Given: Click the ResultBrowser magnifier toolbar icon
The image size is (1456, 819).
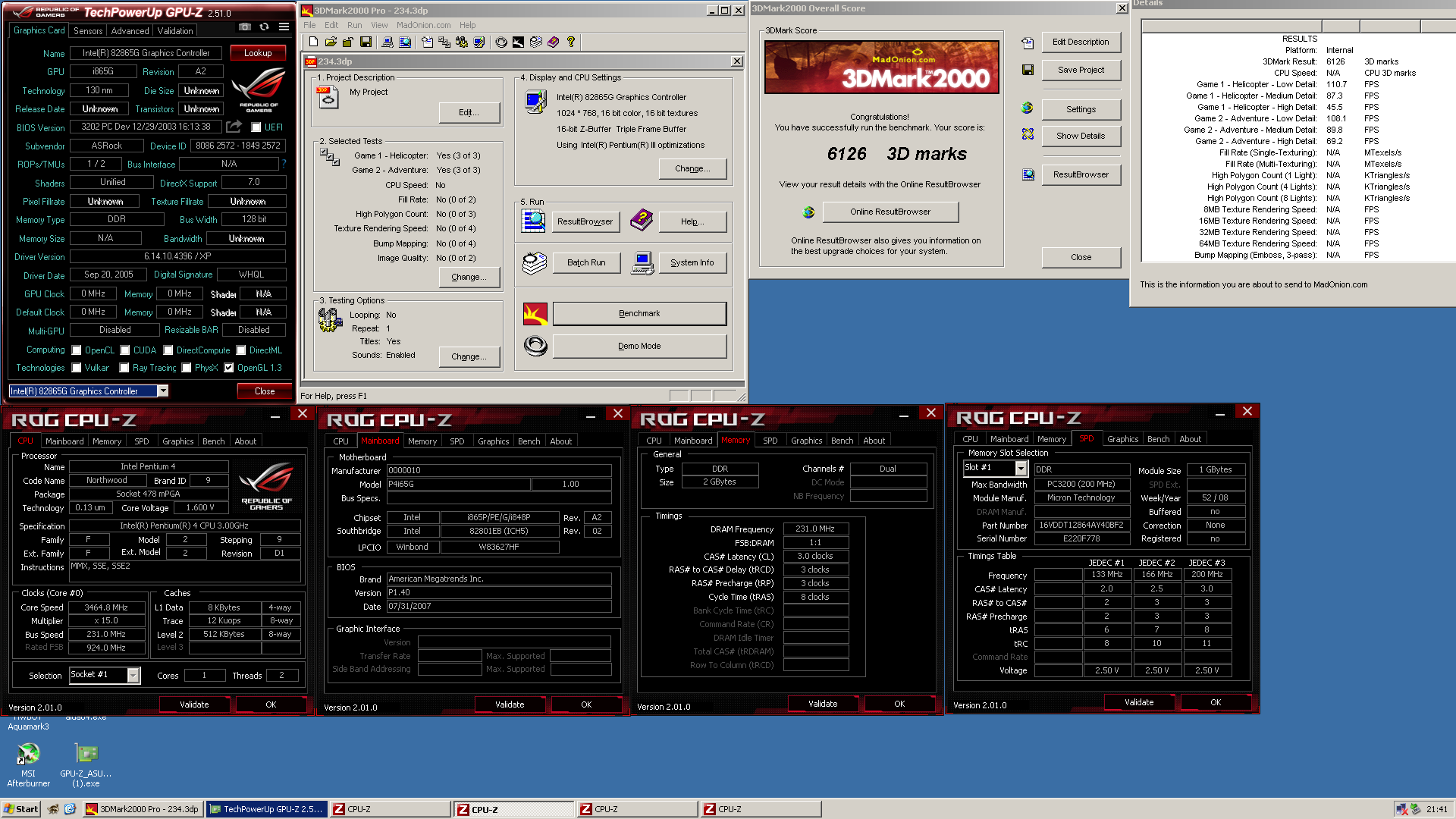Looking at the screenshot, I should coord(405,42).
